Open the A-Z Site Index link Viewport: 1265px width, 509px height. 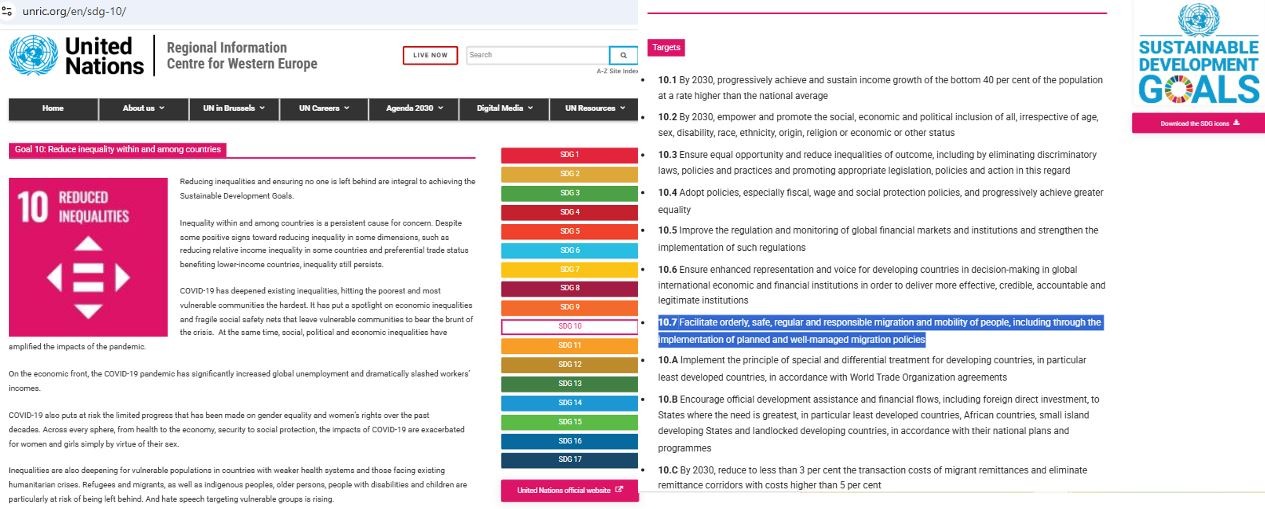click(x=617, y=71)
